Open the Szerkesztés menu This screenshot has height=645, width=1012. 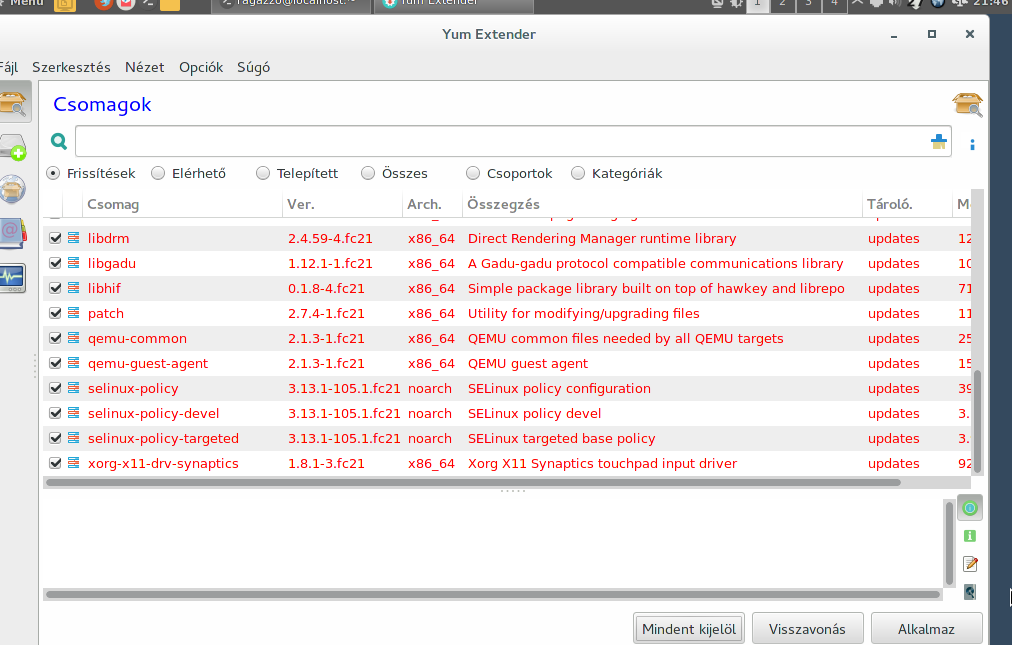coord(71,67)
